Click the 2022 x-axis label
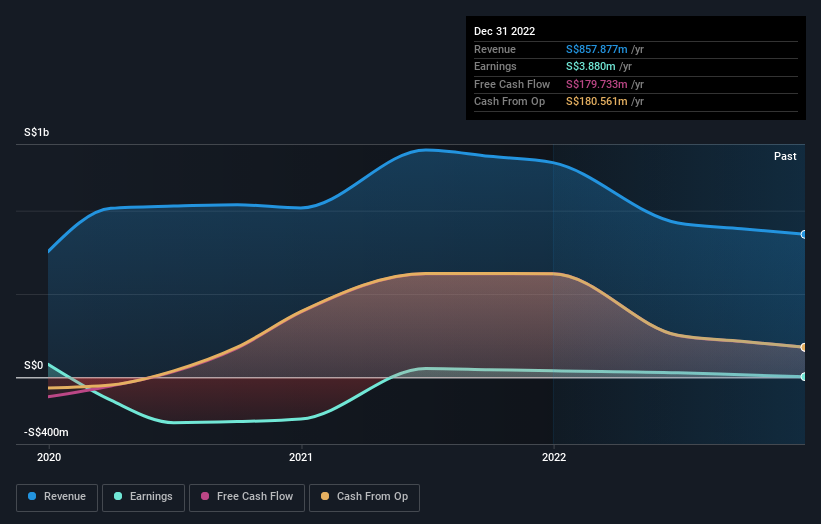821x524 pixels. click(x=554, y=458)
